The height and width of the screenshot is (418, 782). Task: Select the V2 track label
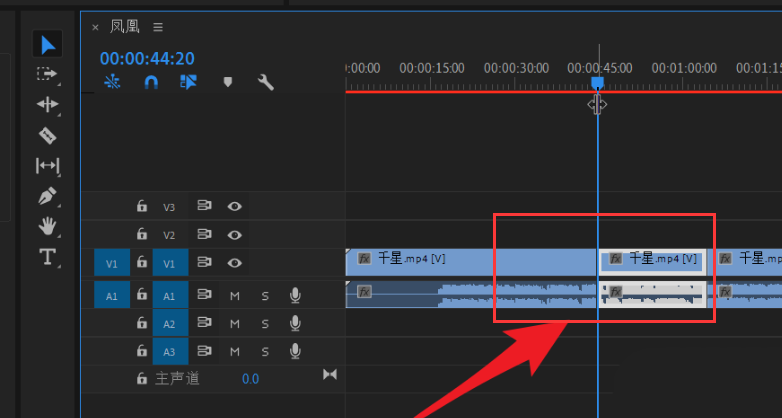[169, 235]
